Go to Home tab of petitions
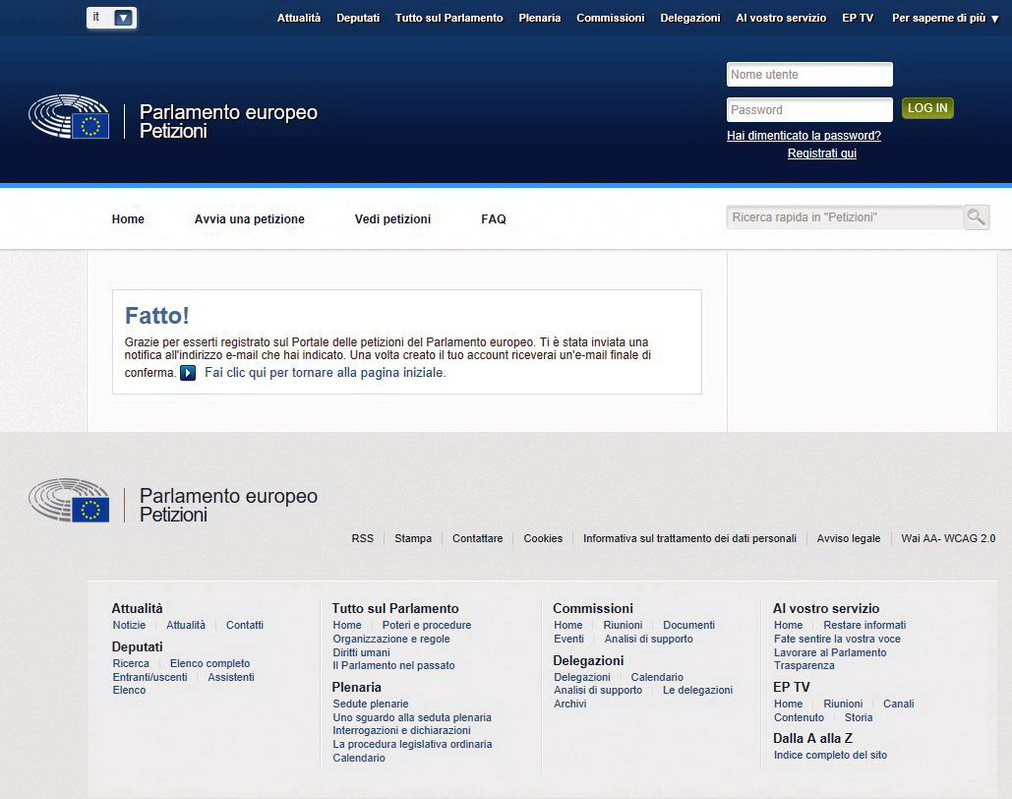The width and height of the screenshot is (1012, 799). tap(128, 219)
